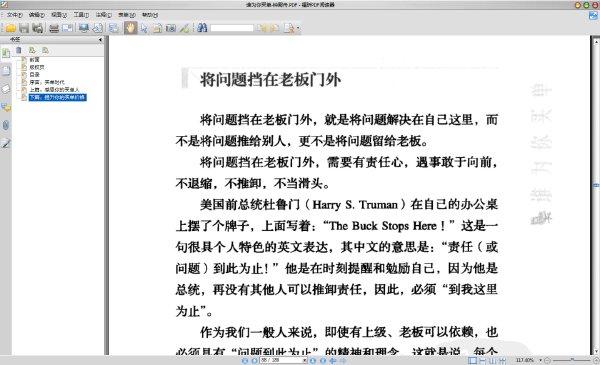Go to next page button in status bar
600x365 pixels.
(313, 360)
